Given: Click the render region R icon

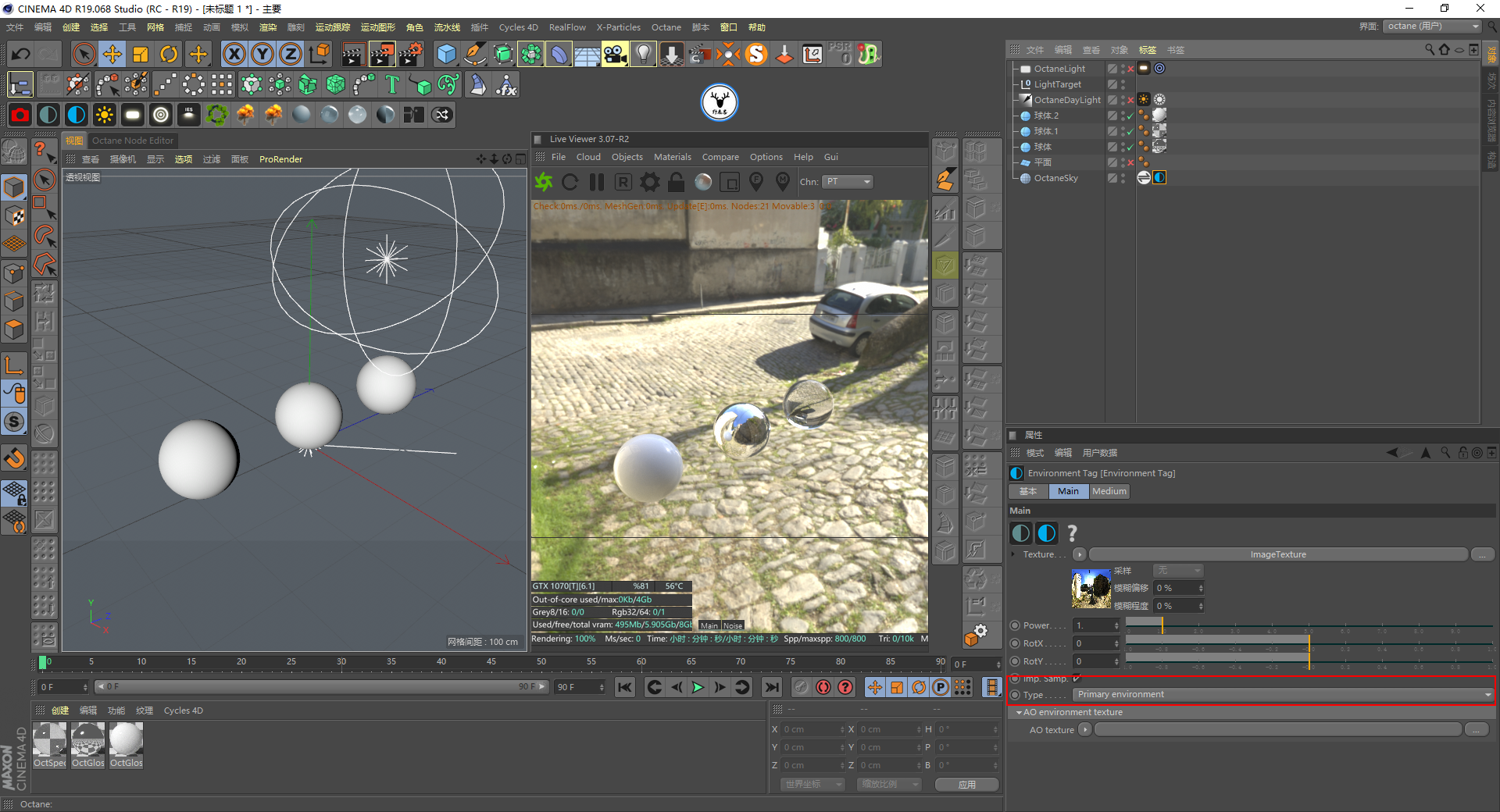Looking at the screenshot, I should [623, 182].
